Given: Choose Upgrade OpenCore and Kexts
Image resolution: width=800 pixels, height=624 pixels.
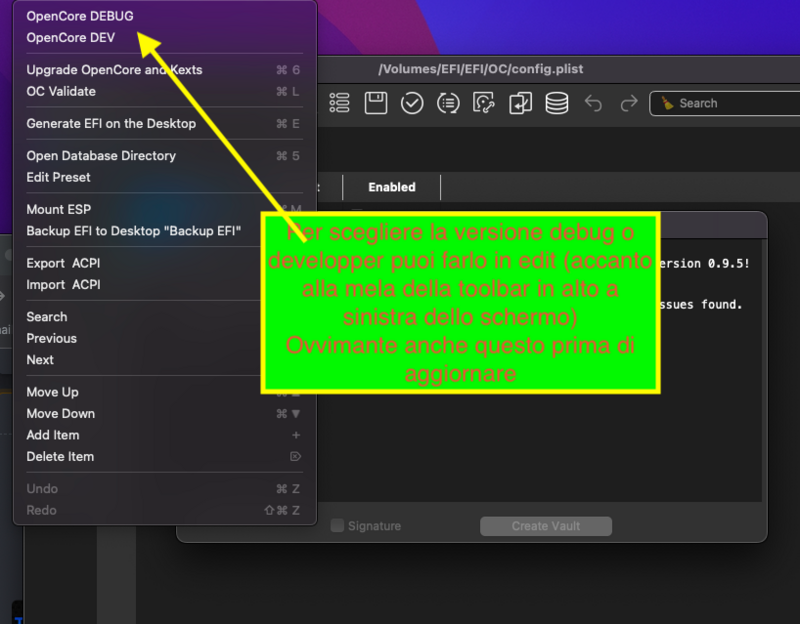Looking at the screenshot, I should (114, 70).
